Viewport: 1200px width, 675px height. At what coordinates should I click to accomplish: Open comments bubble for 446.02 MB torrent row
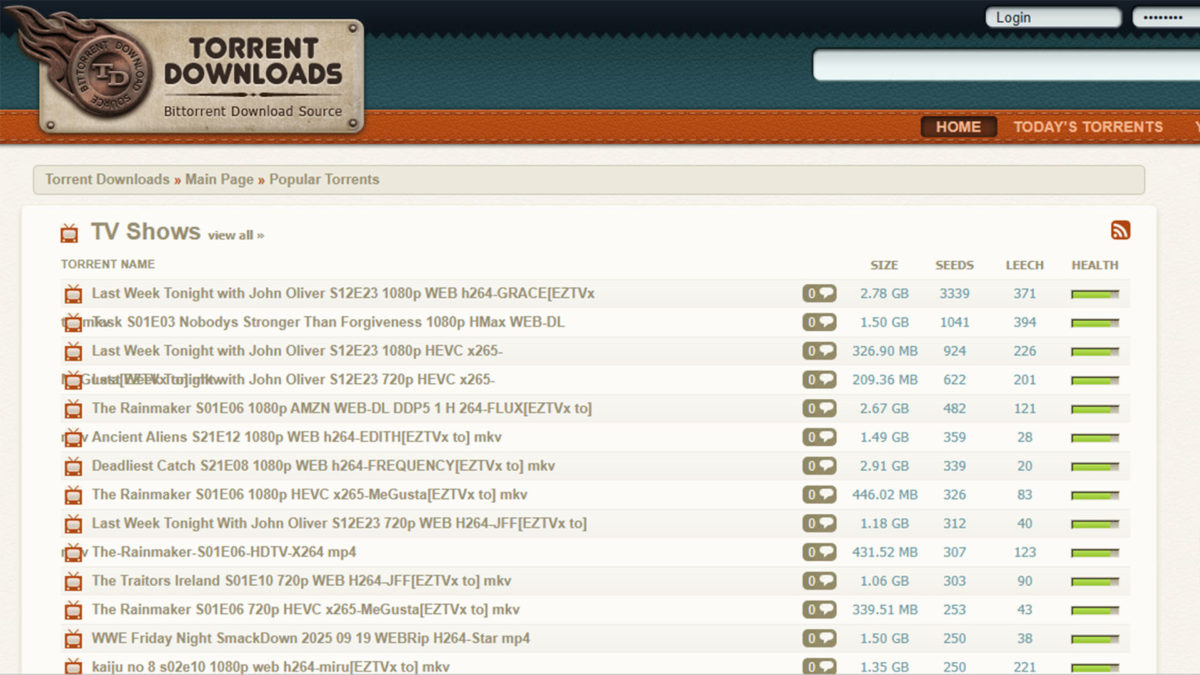(819, 495)
